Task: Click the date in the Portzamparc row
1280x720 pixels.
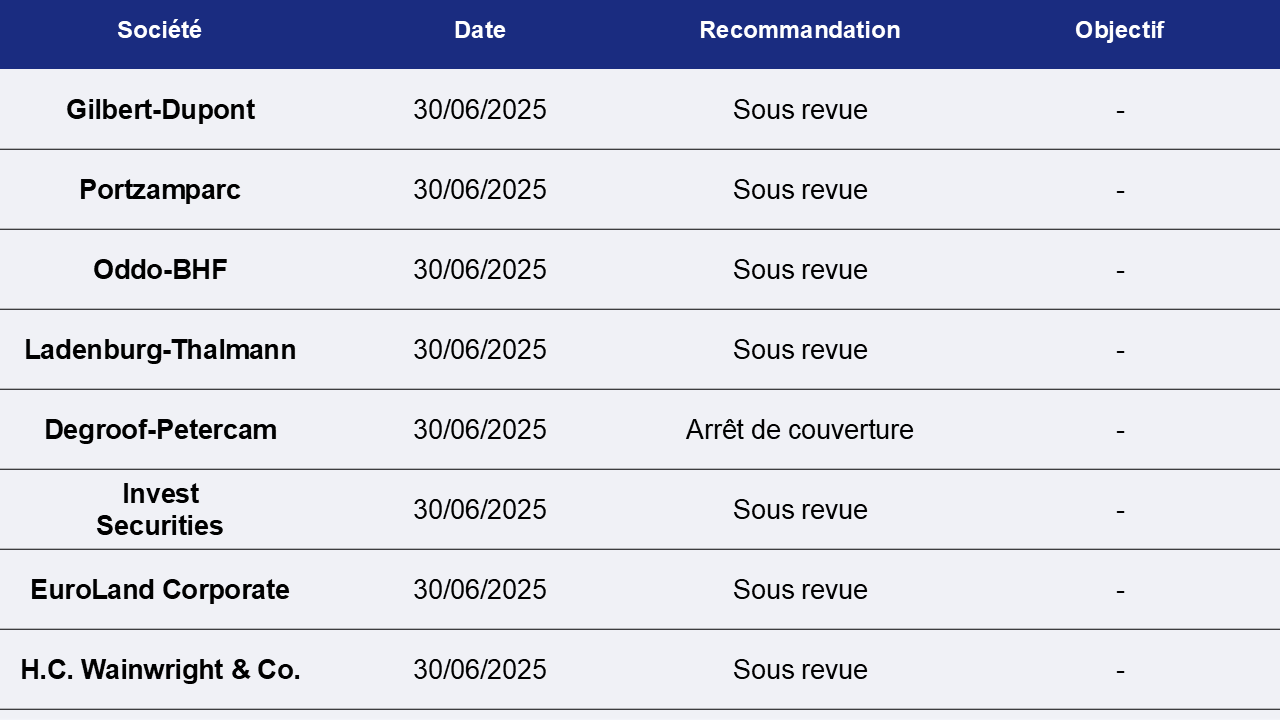Action: pyautogui.click(x=480, y=190)
